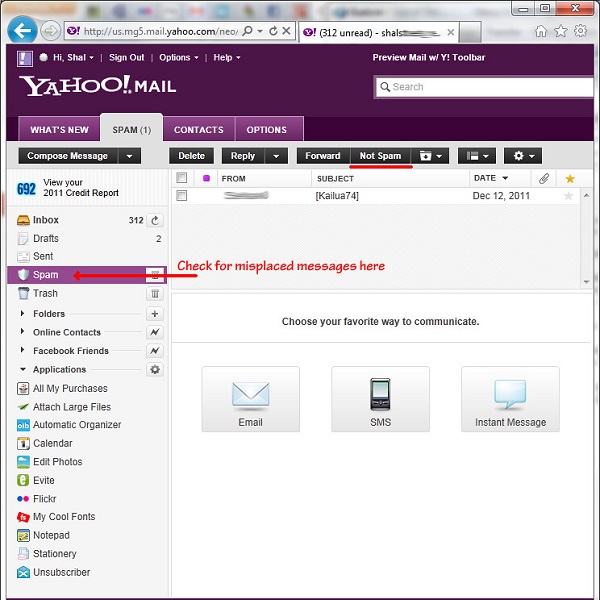Open the Flickr application
Viewport: 600px width, 600px height.
[44, 499]
